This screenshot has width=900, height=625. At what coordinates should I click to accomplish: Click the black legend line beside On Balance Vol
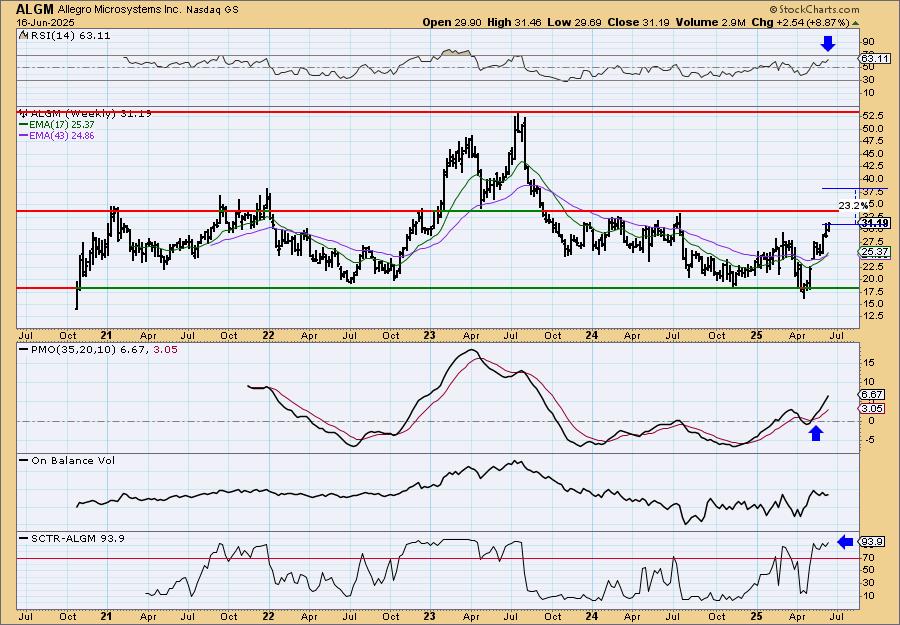24,460
